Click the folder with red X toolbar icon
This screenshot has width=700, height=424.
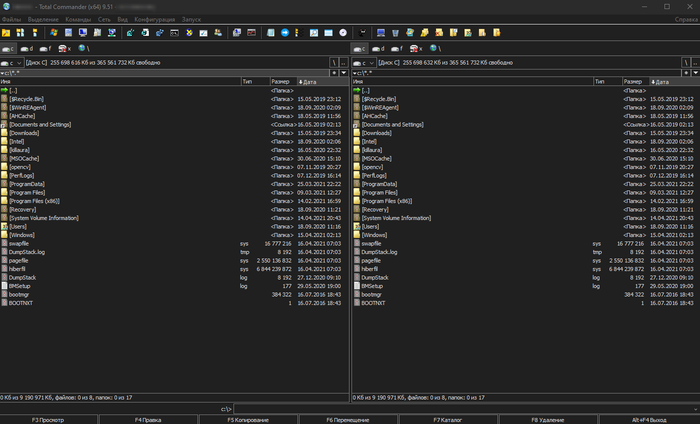pyautogui.click(x=439, y=33)
